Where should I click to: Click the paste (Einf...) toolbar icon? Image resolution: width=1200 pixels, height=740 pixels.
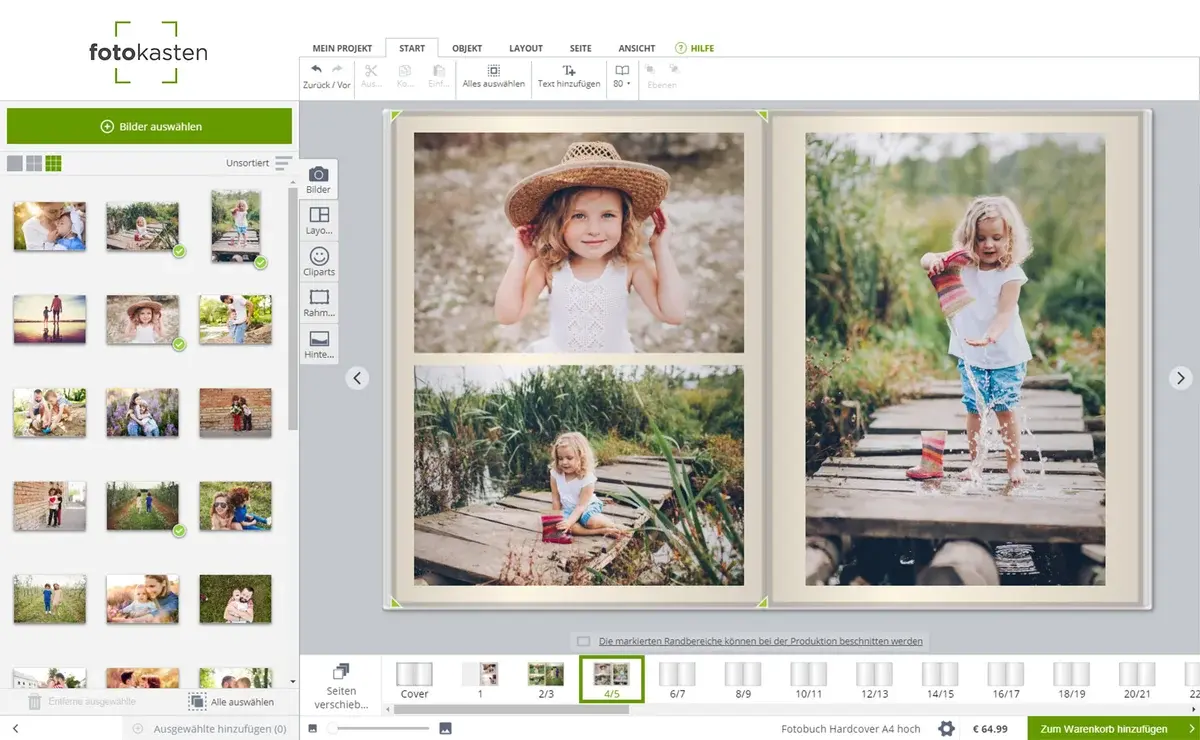click(438, 71)
